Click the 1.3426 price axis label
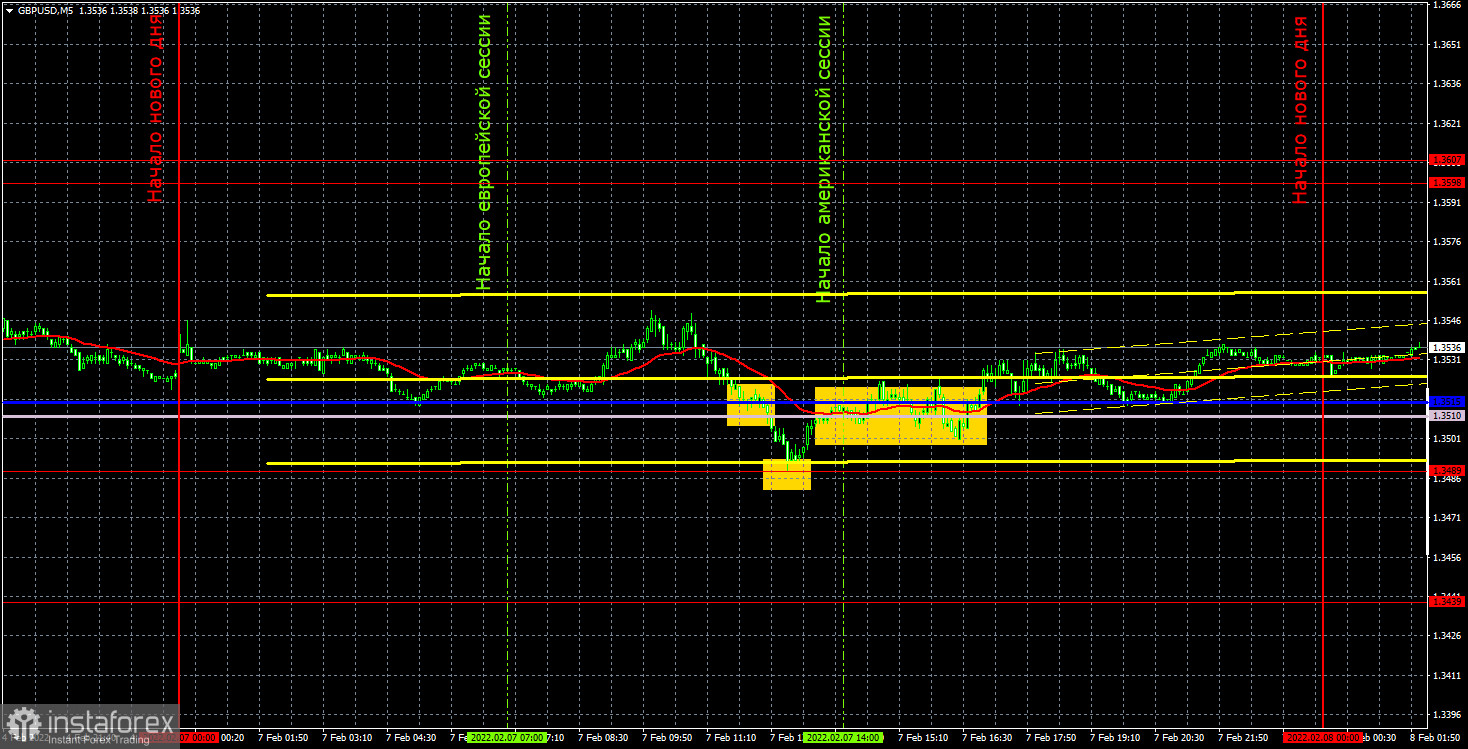This screenshot has height=749, width=1468. click(1447, 636)
